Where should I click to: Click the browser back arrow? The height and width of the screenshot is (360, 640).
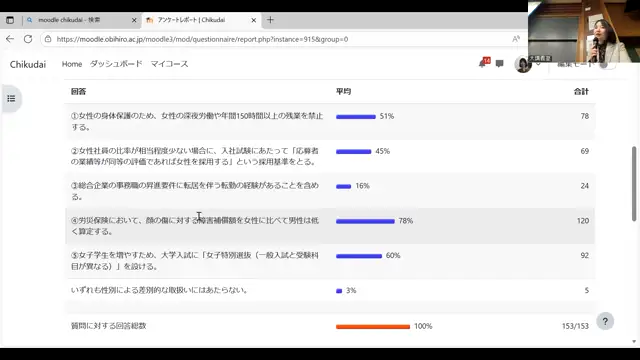(x=10, y=39)
